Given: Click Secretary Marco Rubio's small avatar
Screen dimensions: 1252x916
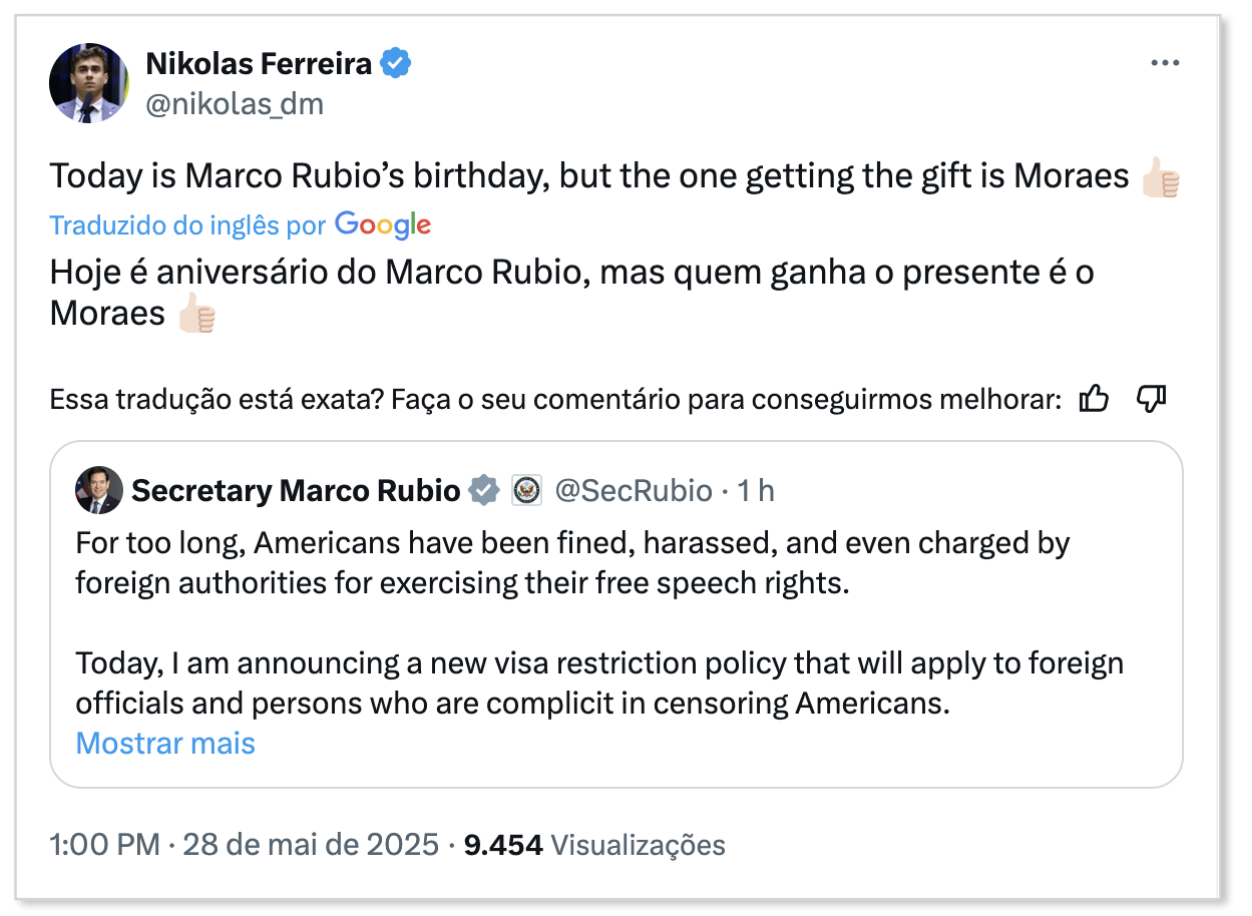Looking at the screenshot, I should (99, 490).
